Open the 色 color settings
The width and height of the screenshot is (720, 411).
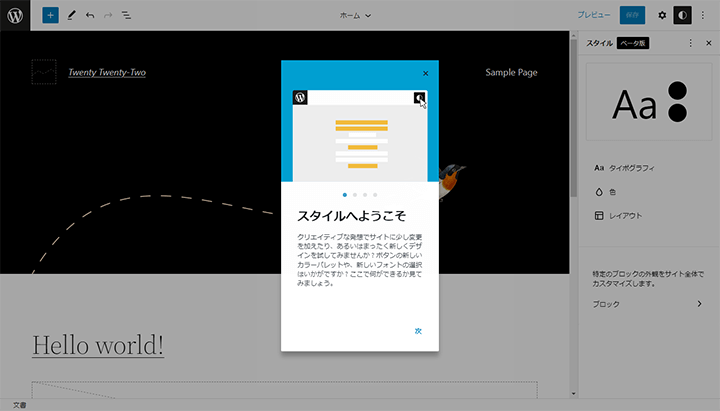pos(611,191)
